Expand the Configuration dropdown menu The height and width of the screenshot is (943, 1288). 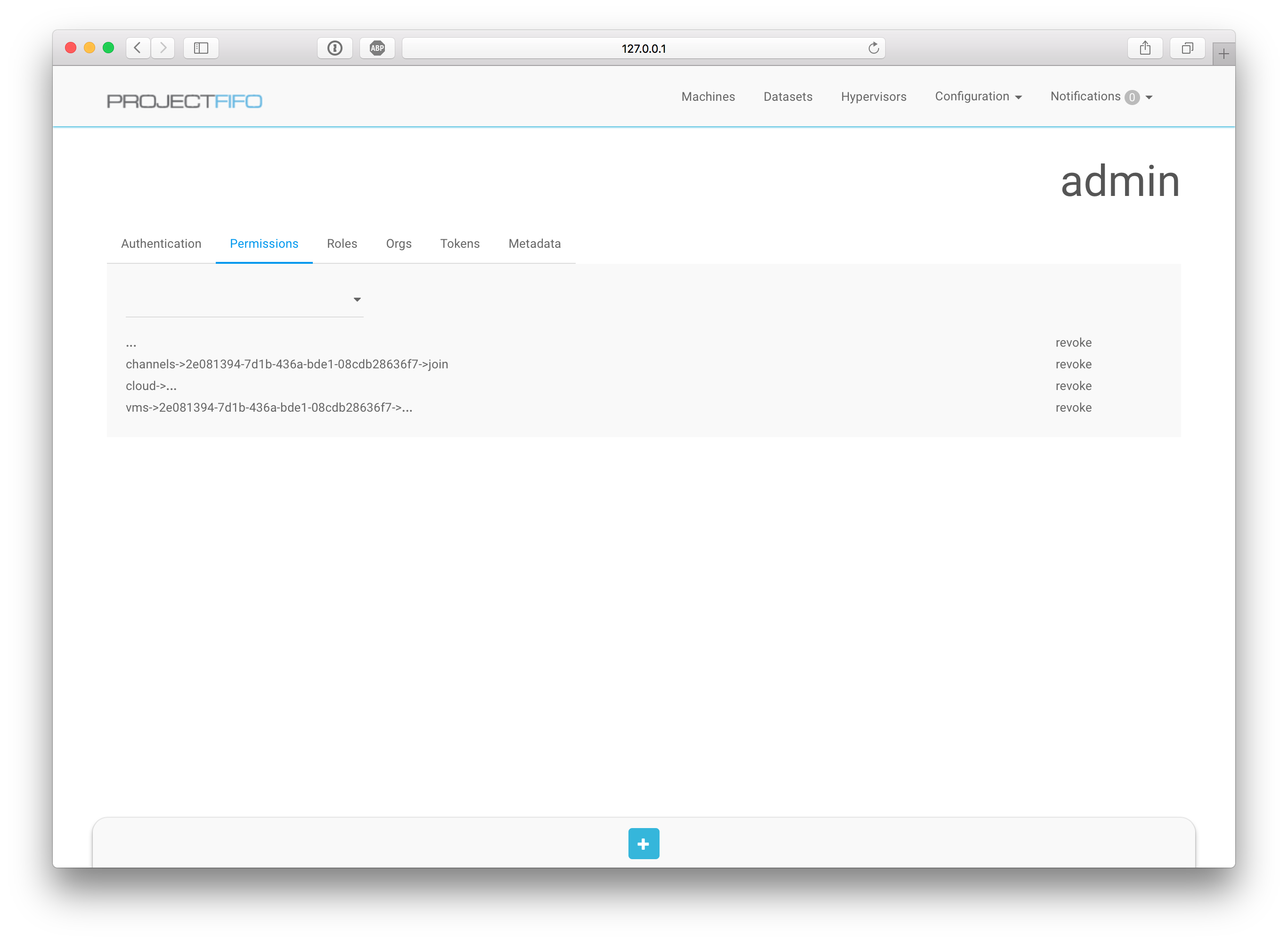click(x=978, y=97)
